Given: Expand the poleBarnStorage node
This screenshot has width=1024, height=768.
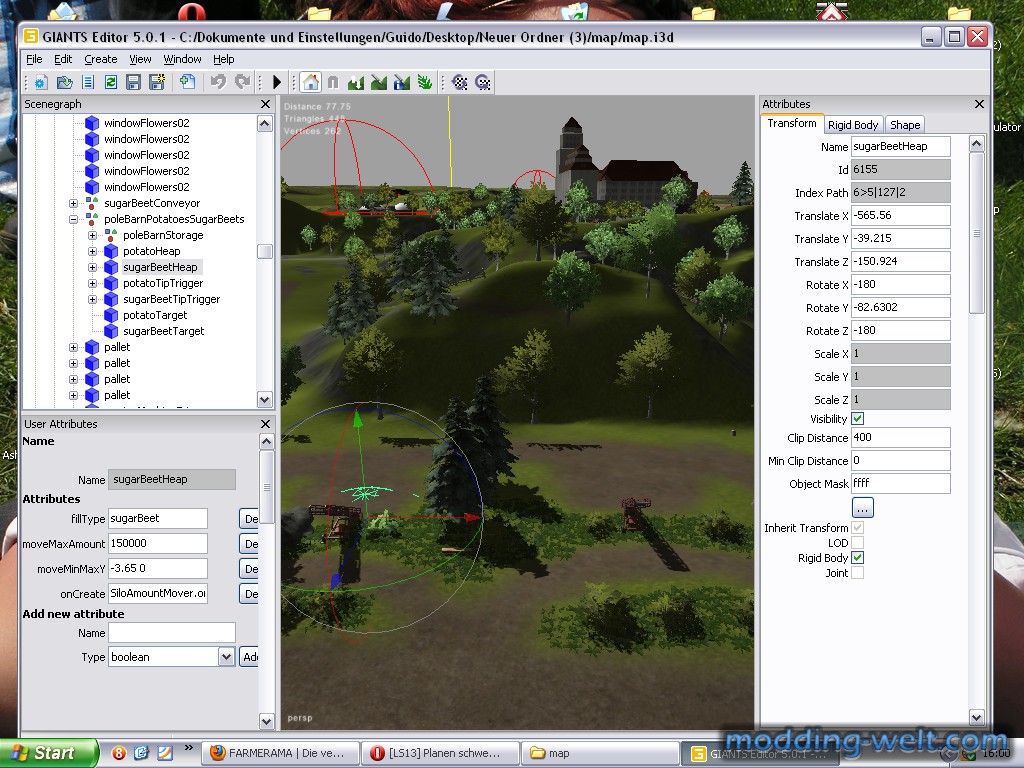Looking at the screenshot, I should [x=93, y=236].
